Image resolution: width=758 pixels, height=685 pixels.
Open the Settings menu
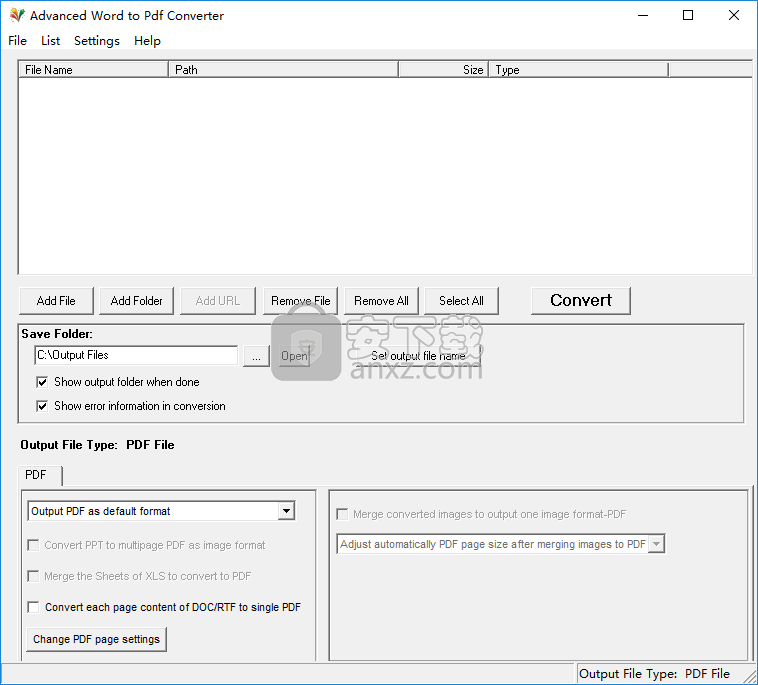[97, 41]
